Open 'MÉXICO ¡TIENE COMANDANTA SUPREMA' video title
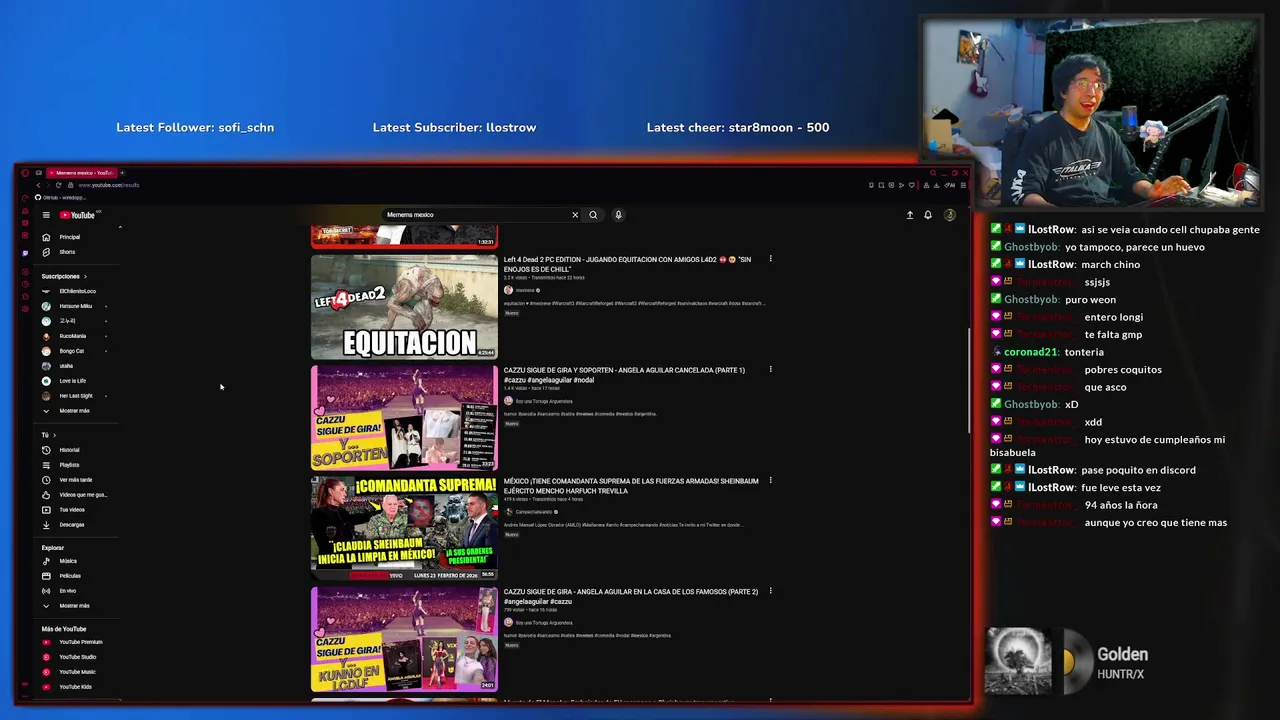The height and width of the screenshot is (720, 1280). [631, 486]
